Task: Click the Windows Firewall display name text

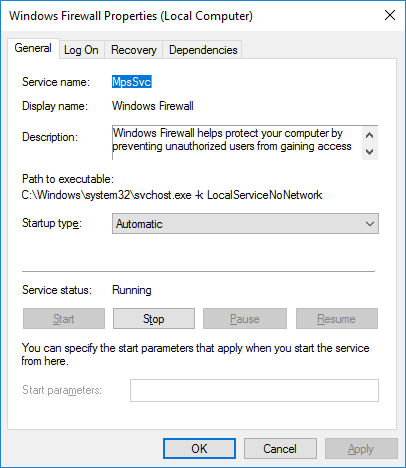Action: [153, 106]
